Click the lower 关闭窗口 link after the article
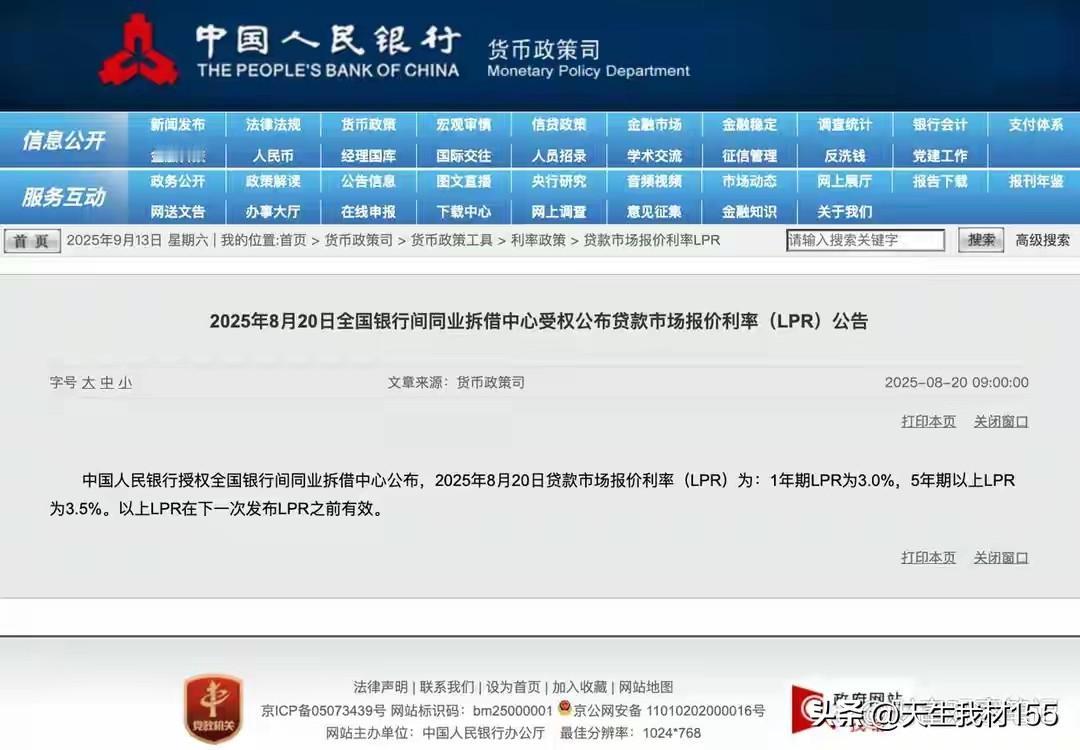The width and height of the screenshot is (1080, 750). tap(1001, 558)
